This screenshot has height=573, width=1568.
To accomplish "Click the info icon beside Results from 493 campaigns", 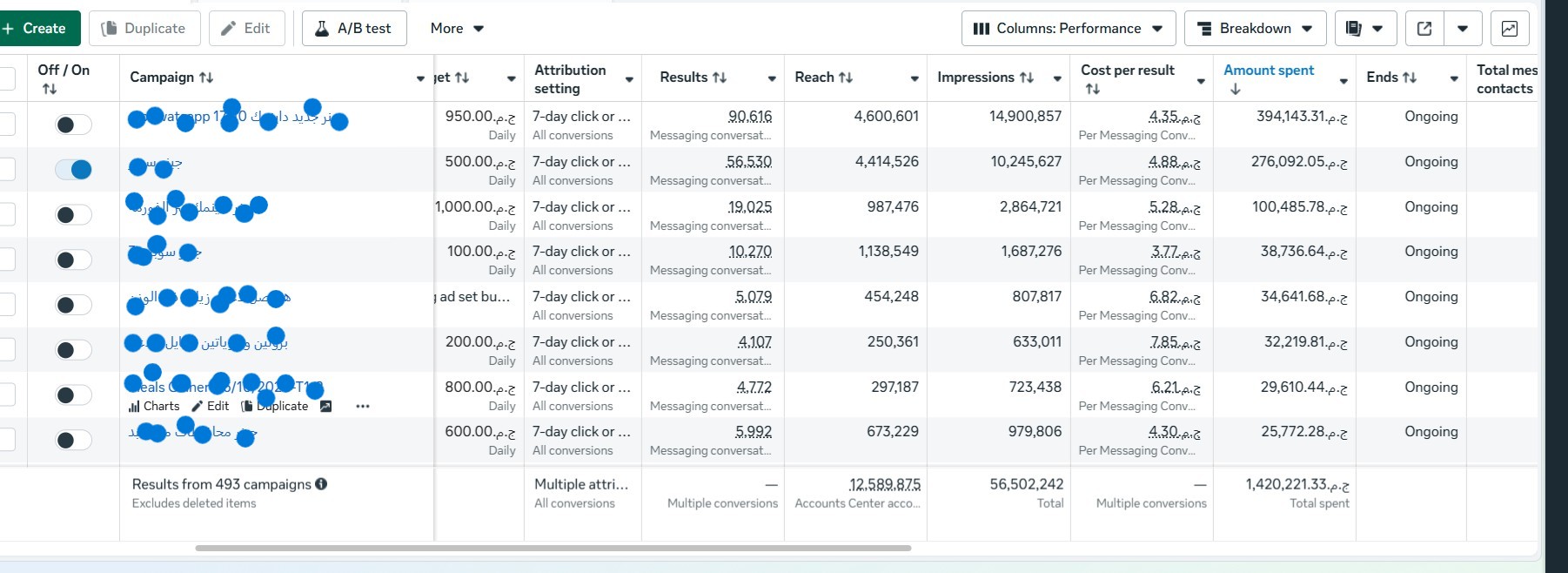I will click(x=321, y=484).
